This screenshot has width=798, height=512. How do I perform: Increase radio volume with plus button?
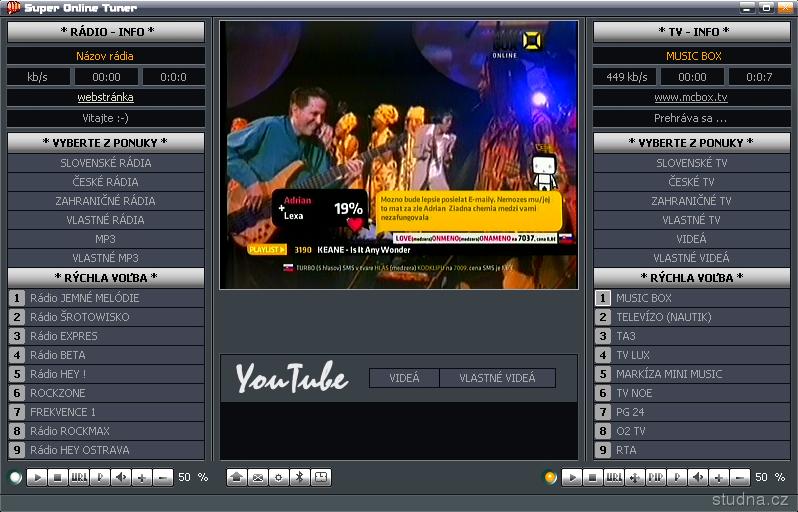pyautogui.click(x=142, y=477)
